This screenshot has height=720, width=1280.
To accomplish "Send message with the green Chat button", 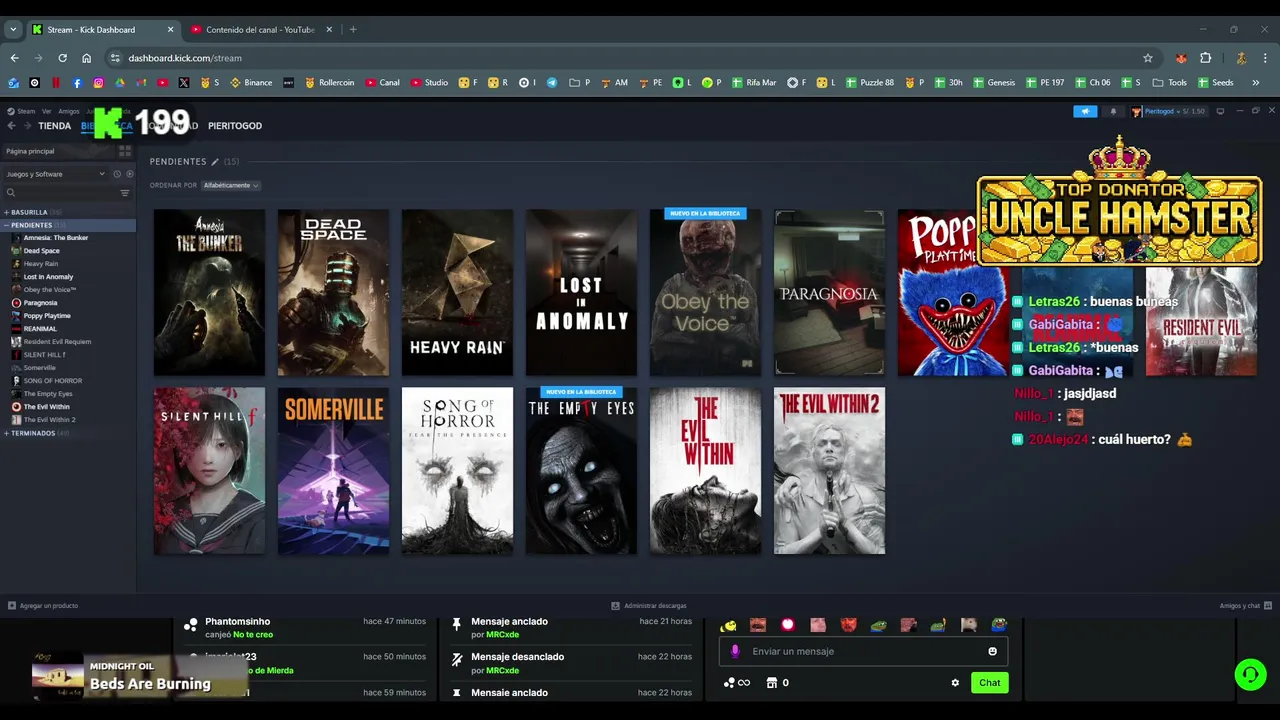I will coord(989,683).
